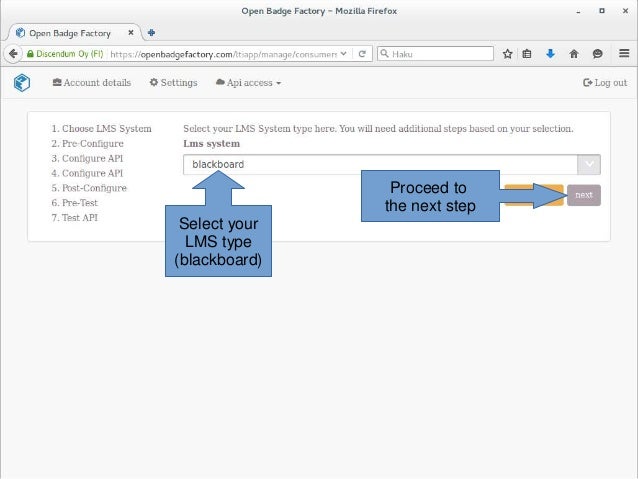Expand the Api access dropdown menu
The height and width of the screenshot is (479, 638).
point(248,83)
